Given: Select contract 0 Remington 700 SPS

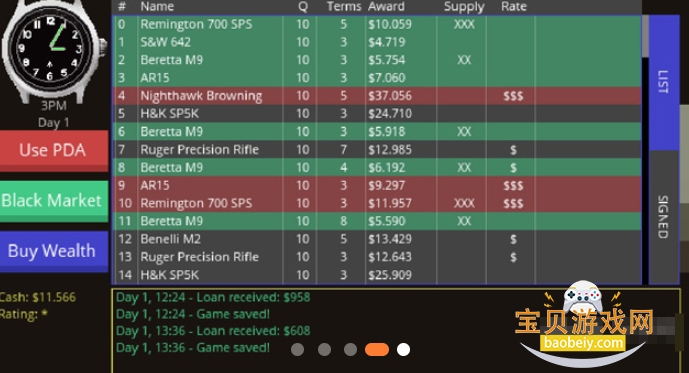Looking at the screenshot, I should 377,24.
